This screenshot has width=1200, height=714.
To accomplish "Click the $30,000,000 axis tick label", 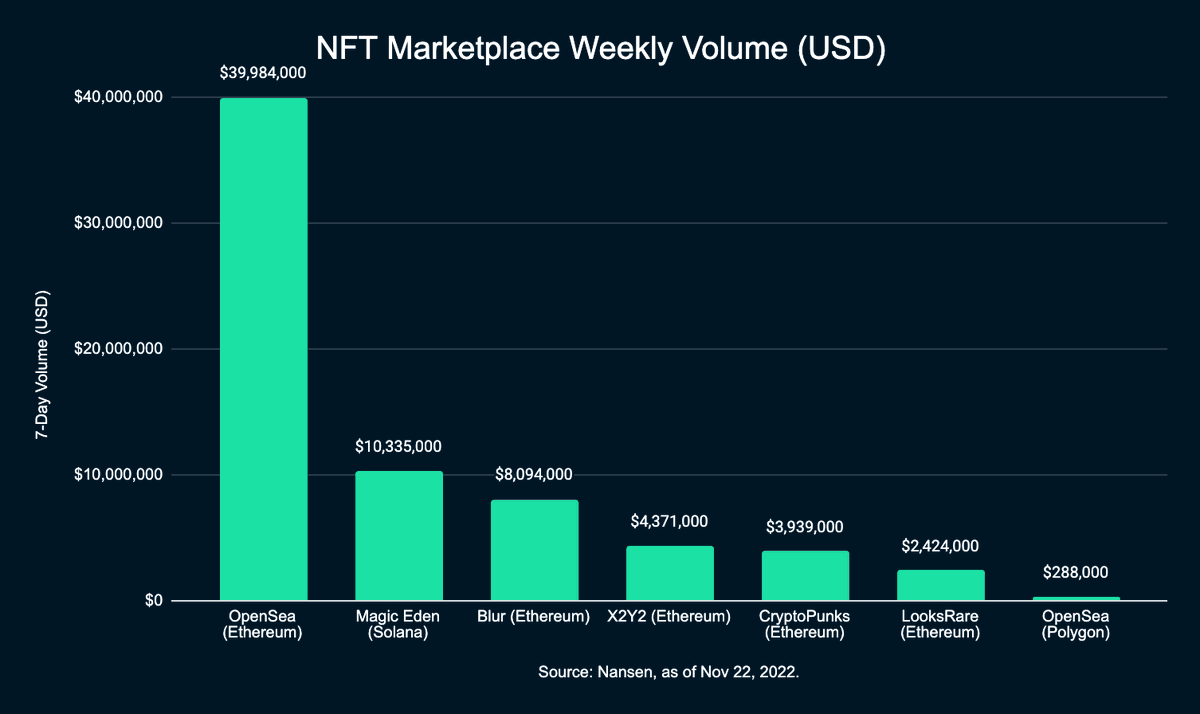I will coord(119,223).
